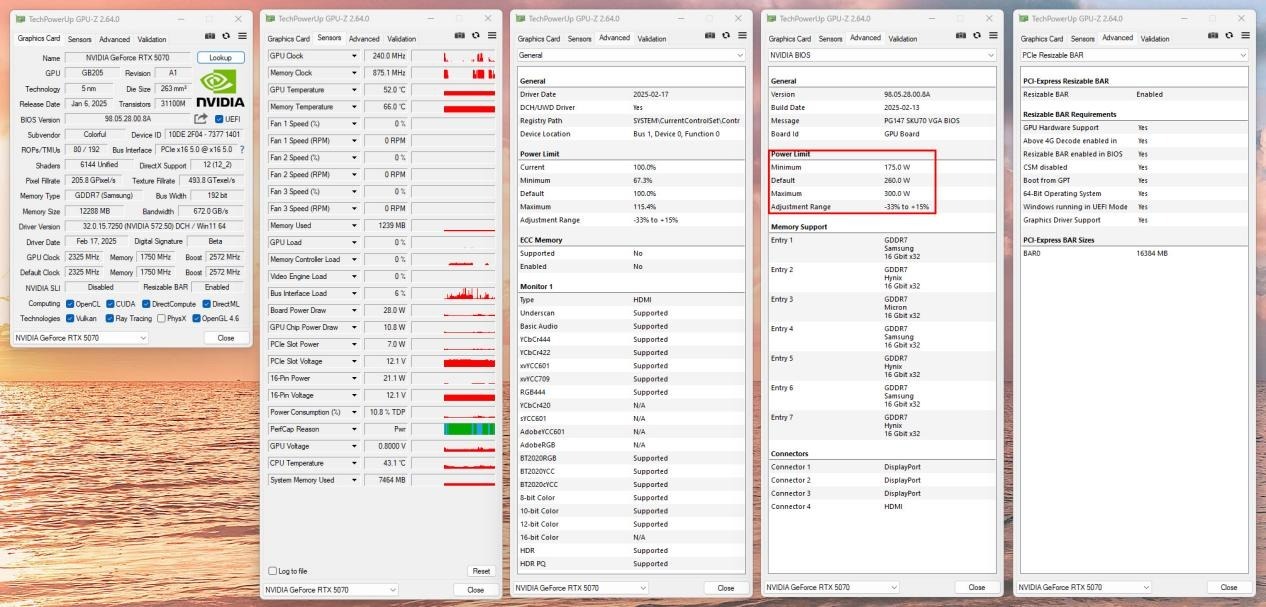The image size is (1266, 607).
Task: Open the GPU Temperature sensor dropdown arrow
Action: [x=353, y=90]
